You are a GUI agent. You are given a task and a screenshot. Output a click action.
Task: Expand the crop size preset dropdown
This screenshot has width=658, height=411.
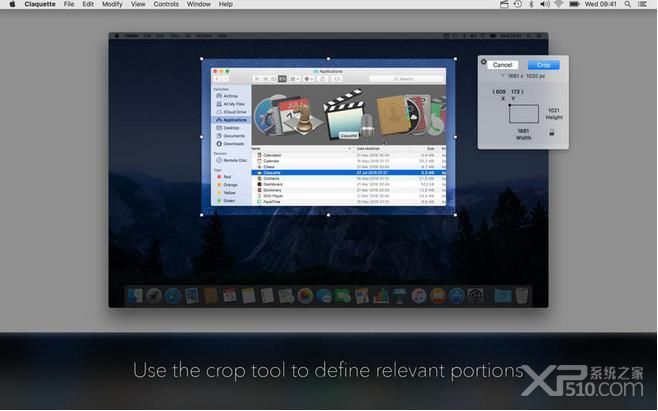pos(503,76)
